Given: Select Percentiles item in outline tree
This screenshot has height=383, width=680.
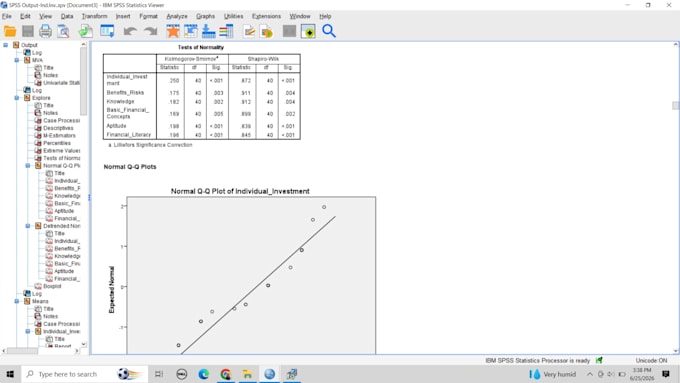Looking at the screenshot, I should [x=57, y=143].
